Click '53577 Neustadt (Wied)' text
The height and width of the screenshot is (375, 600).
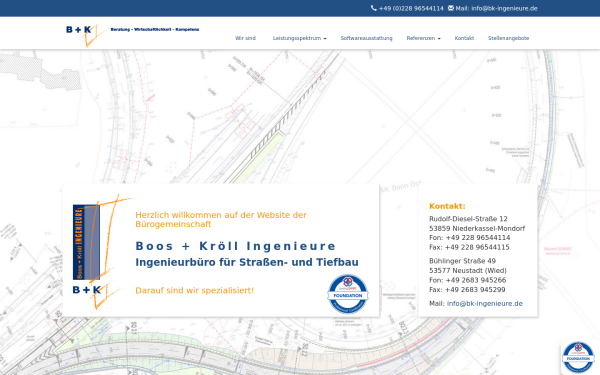(468, 271)
